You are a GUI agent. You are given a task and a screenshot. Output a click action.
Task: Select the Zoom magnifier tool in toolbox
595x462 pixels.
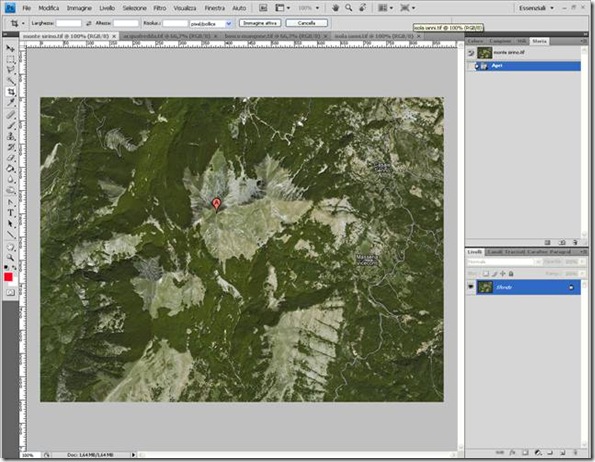pyautogui.click(x=11, y=258)
